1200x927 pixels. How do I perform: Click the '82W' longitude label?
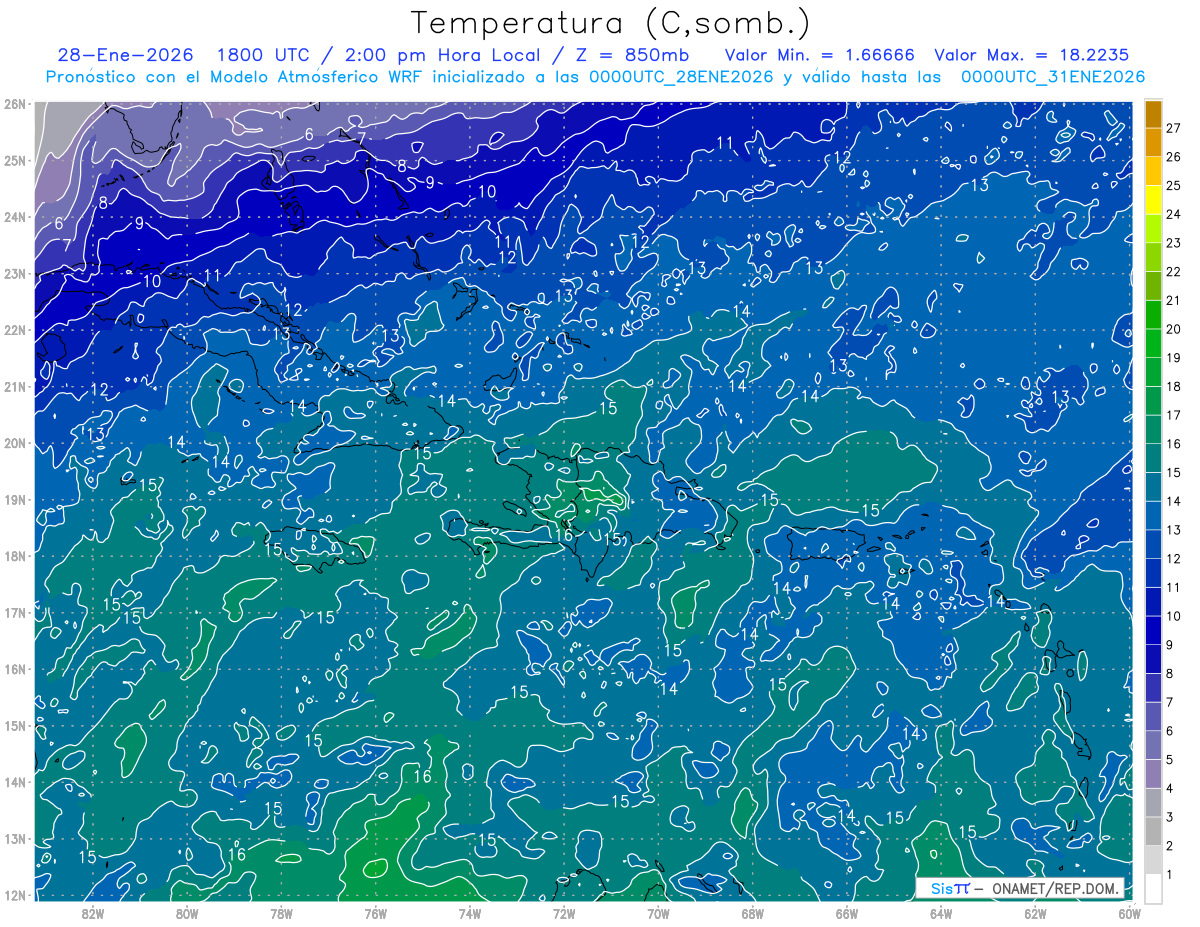[x=93, y=912]
